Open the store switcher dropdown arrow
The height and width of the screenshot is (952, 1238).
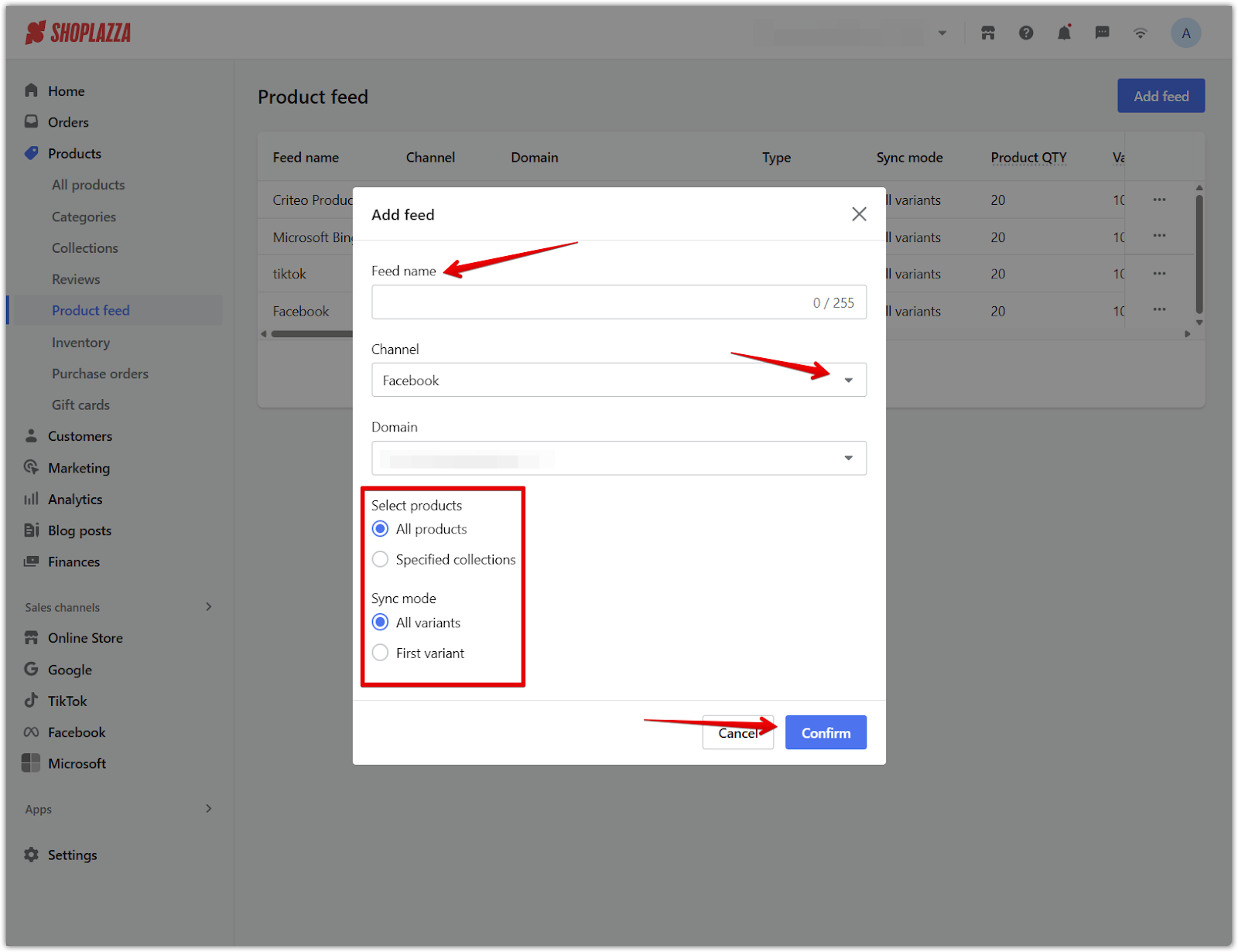point(942,33)
